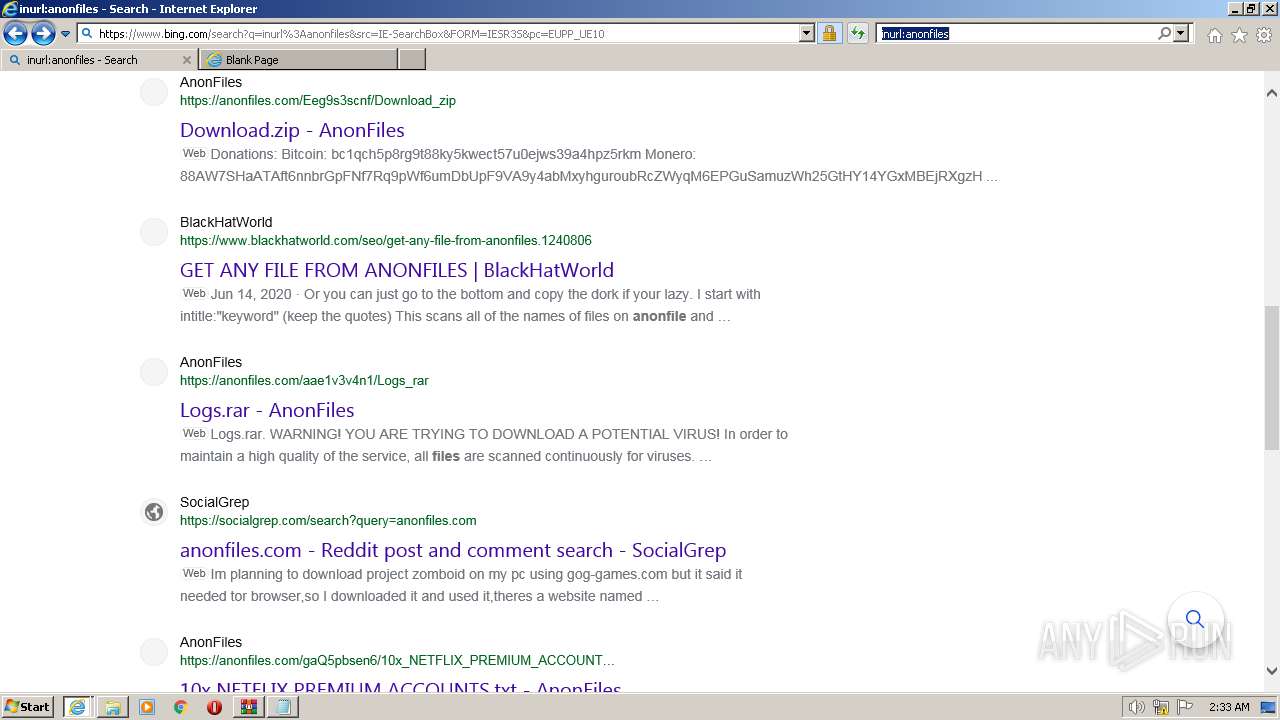
Task: Go back with the browser Back arrow
Action: [x=15, y=33]
